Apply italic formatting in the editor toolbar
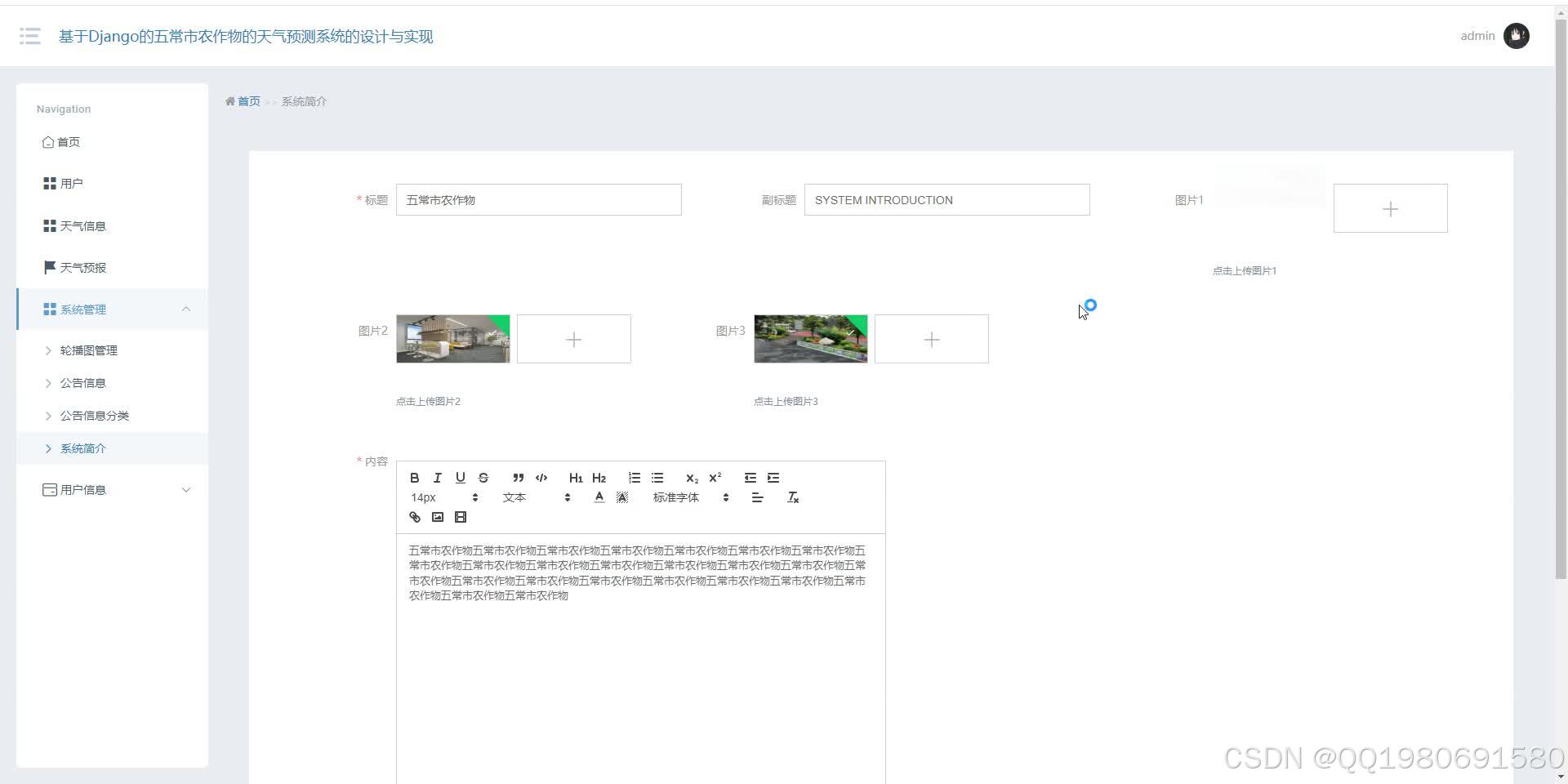 click(x=438, y=478)
